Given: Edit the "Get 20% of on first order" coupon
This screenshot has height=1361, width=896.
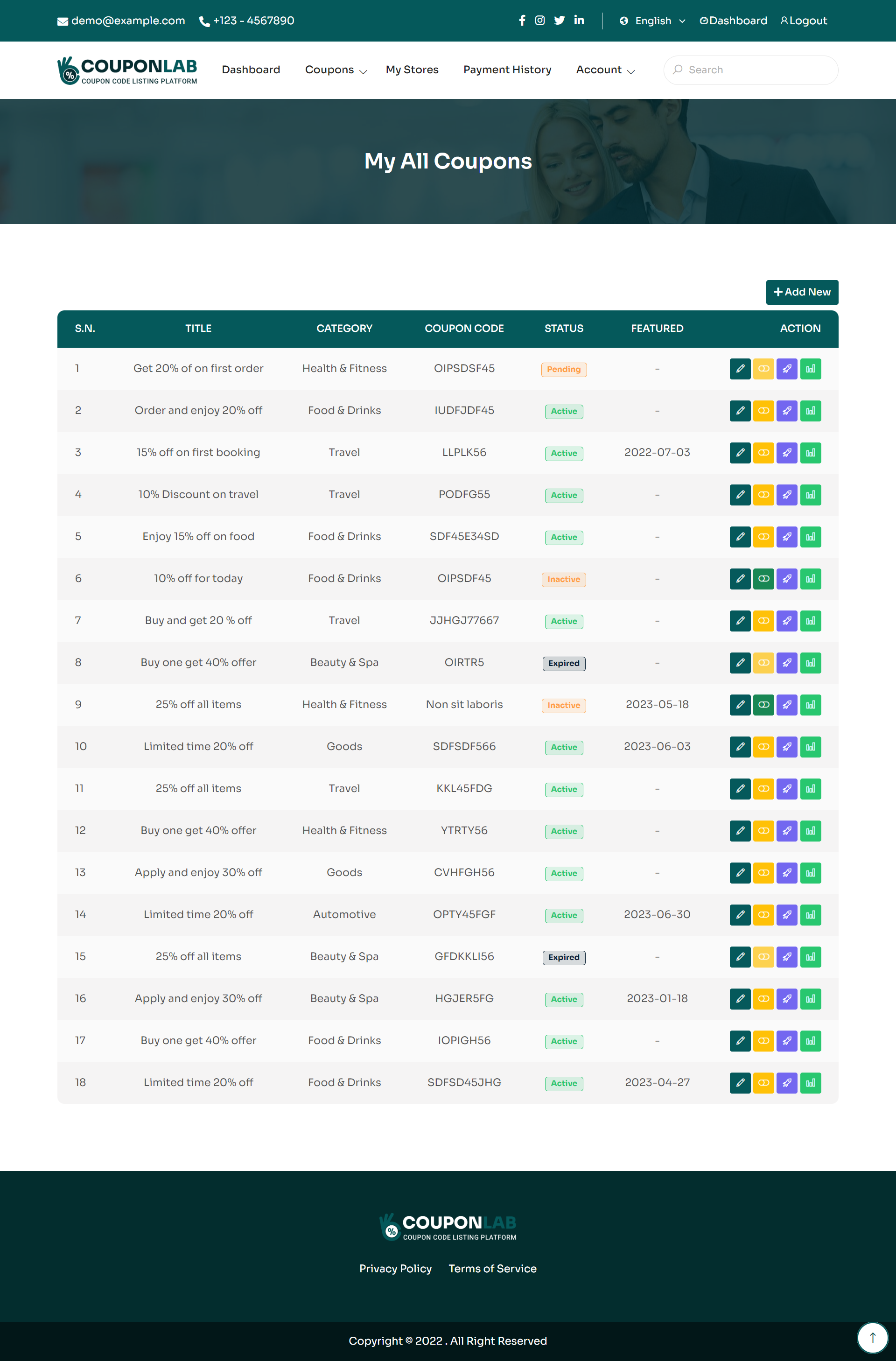Looking at the screenshot, I should pyautogui.click(x=740, y=369).
